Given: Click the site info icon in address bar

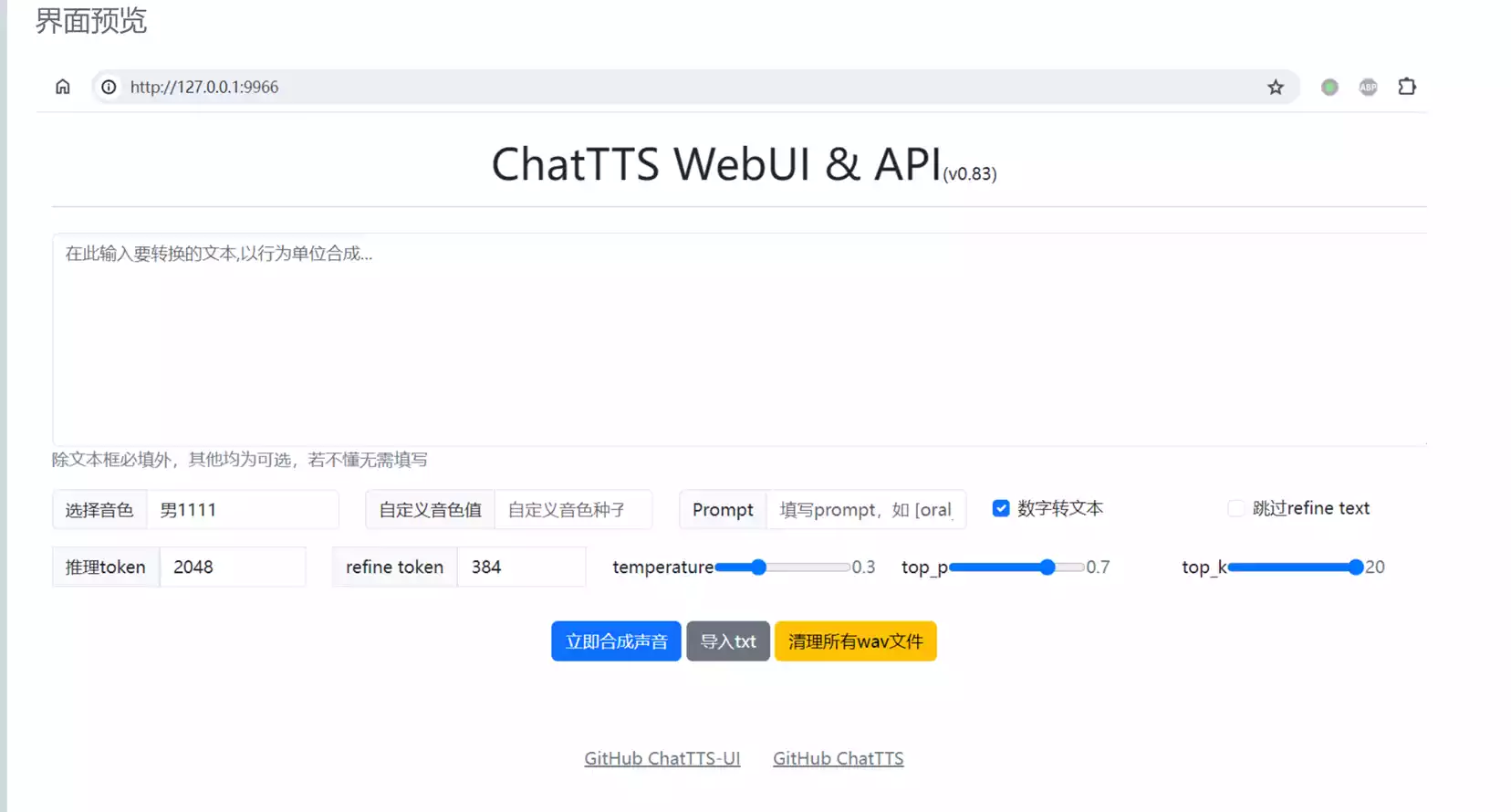Looking at the screenshot, I should (x=109, y=87).
